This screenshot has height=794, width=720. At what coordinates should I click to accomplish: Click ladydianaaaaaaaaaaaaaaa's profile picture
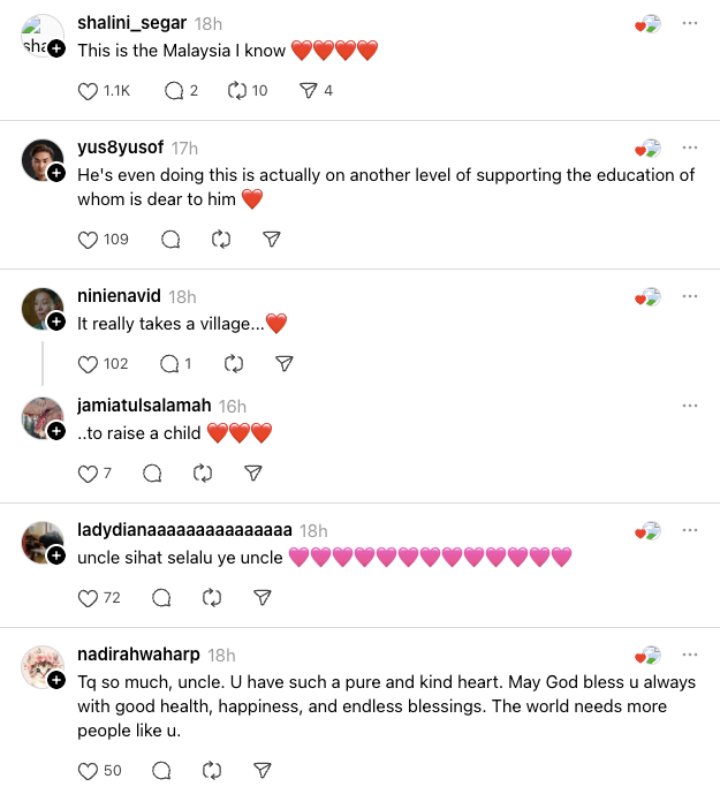[42, 540]
